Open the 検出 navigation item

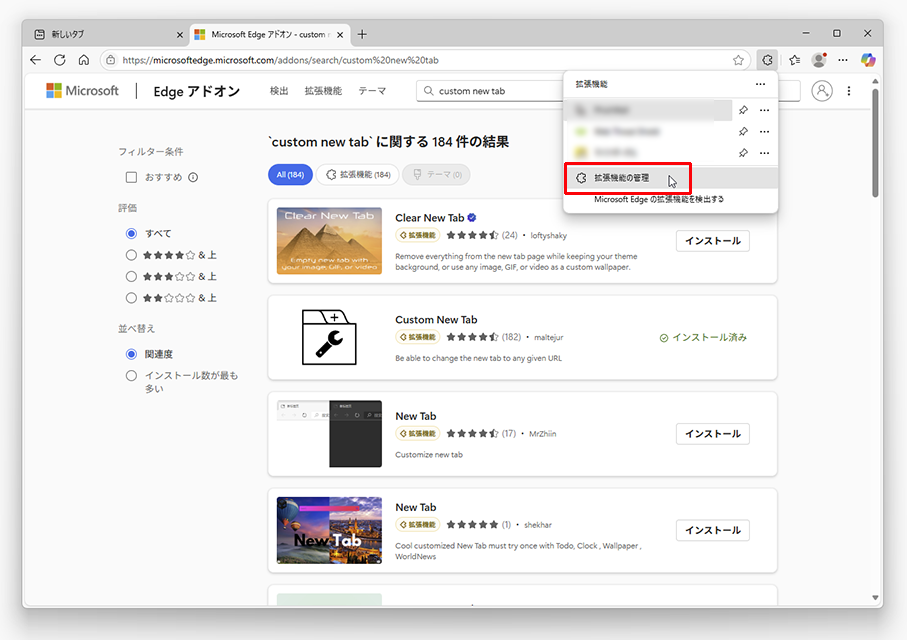tap(279, 91)
